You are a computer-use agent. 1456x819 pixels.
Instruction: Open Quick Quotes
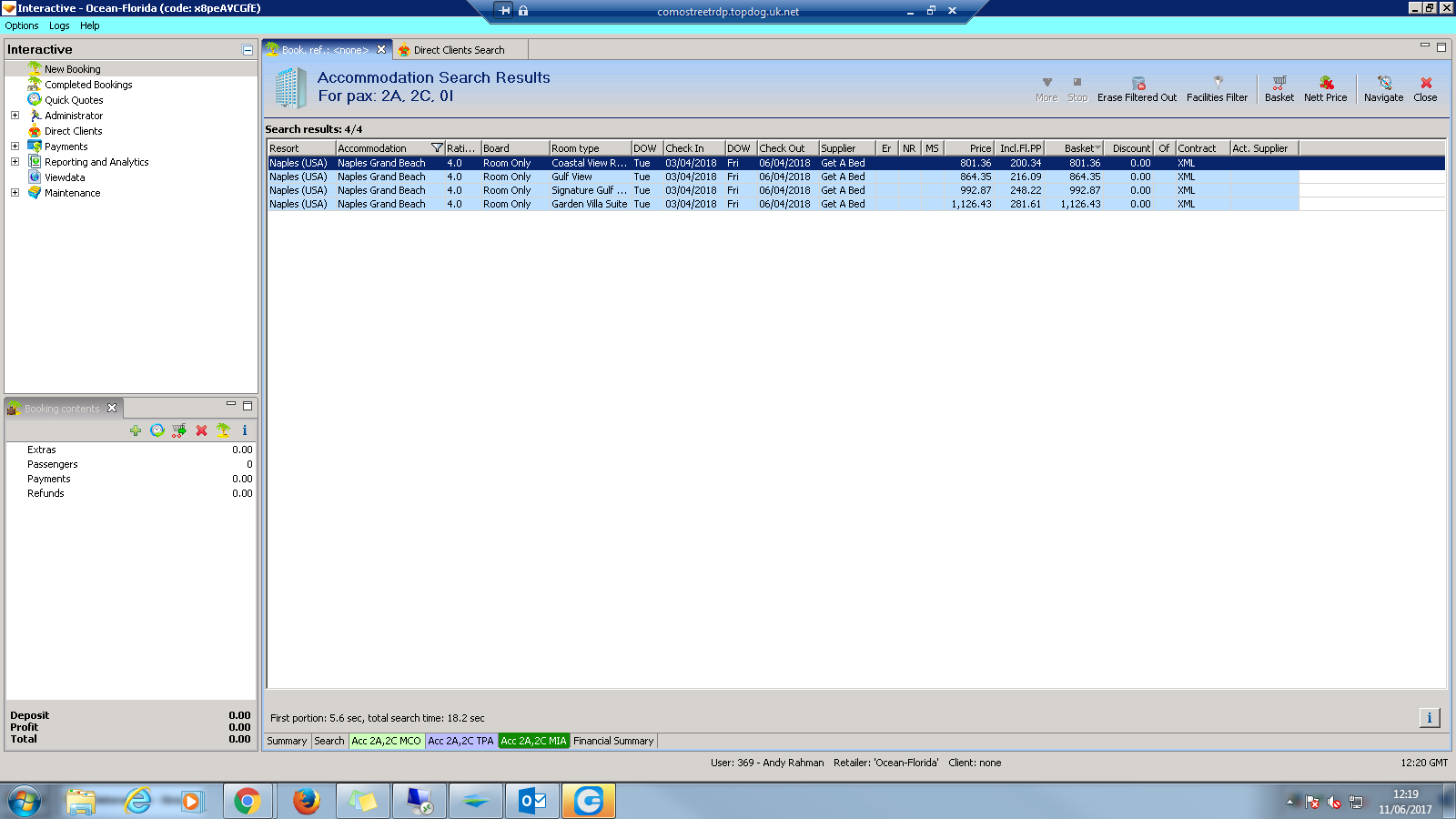pyautogui.click(x=74, y=100)
